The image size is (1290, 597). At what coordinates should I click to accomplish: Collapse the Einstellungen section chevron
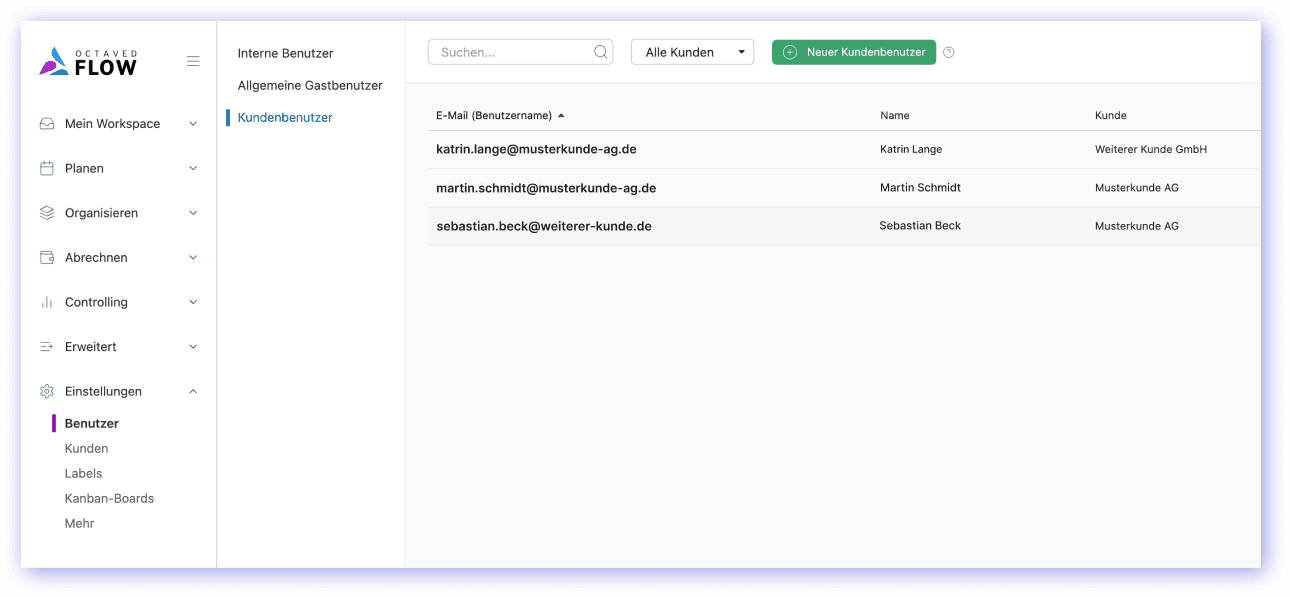click(x=193, y=391)
